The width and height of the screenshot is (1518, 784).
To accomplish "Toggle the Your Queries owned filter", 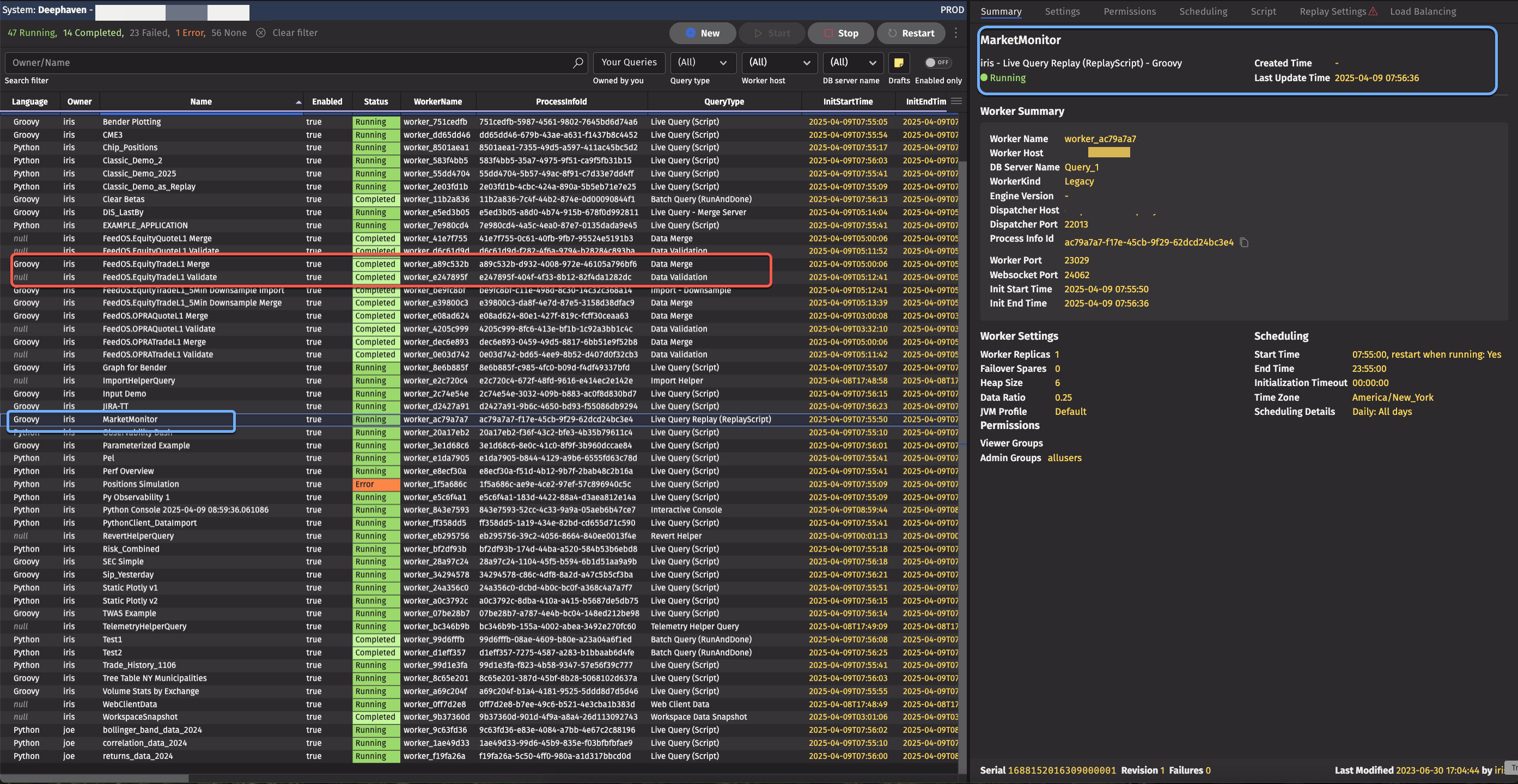I will [x=629, y=63].
